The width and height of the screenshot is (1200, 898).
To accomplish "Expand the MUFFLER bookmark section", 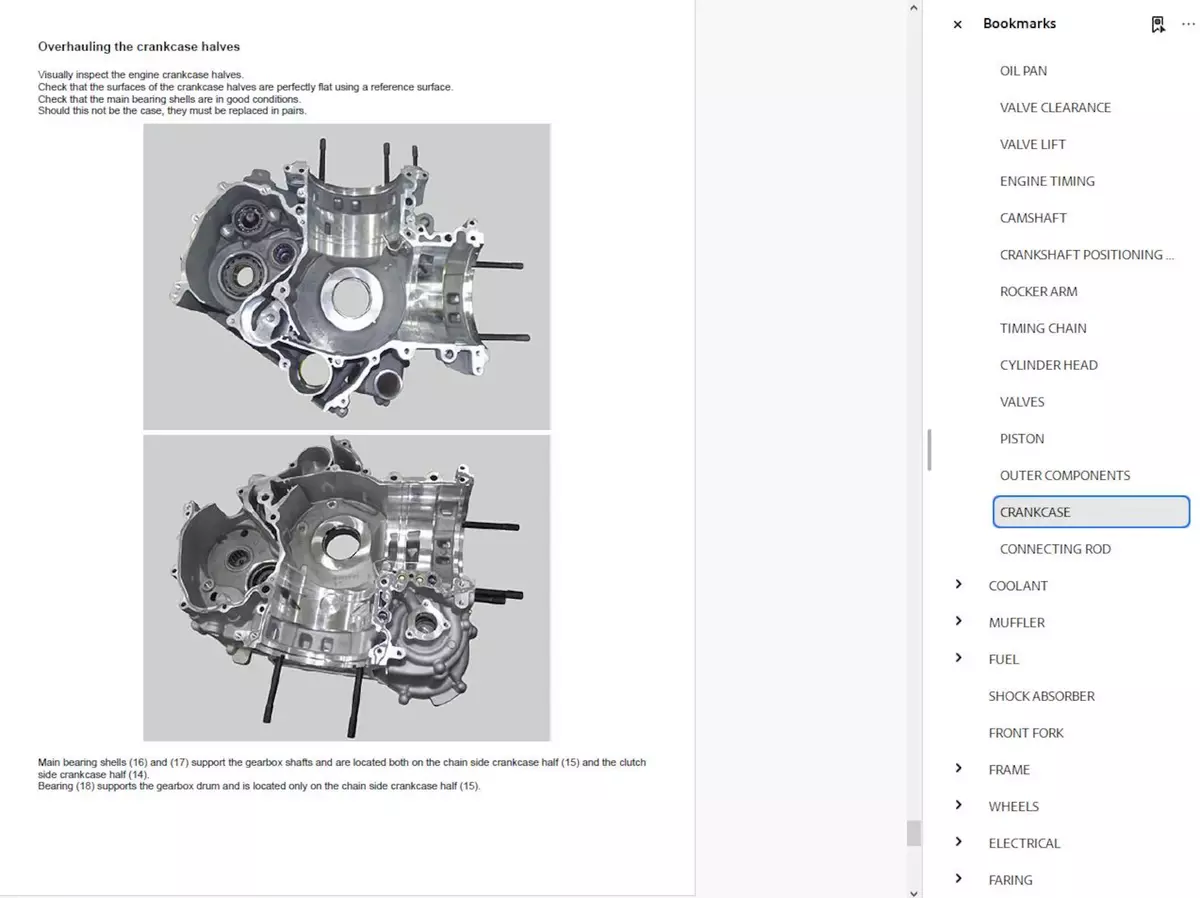I will [958, 621].
